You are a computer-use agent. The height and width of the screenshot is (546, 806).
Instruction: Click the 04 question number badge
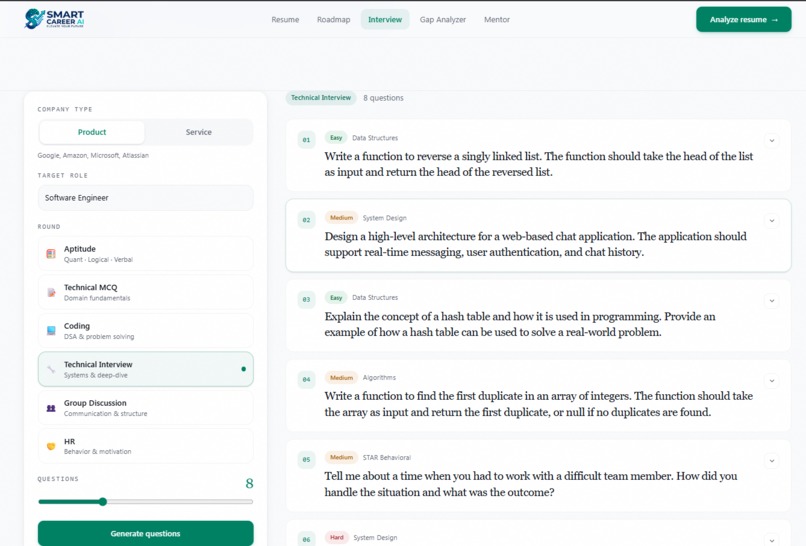tap(306, 380)
